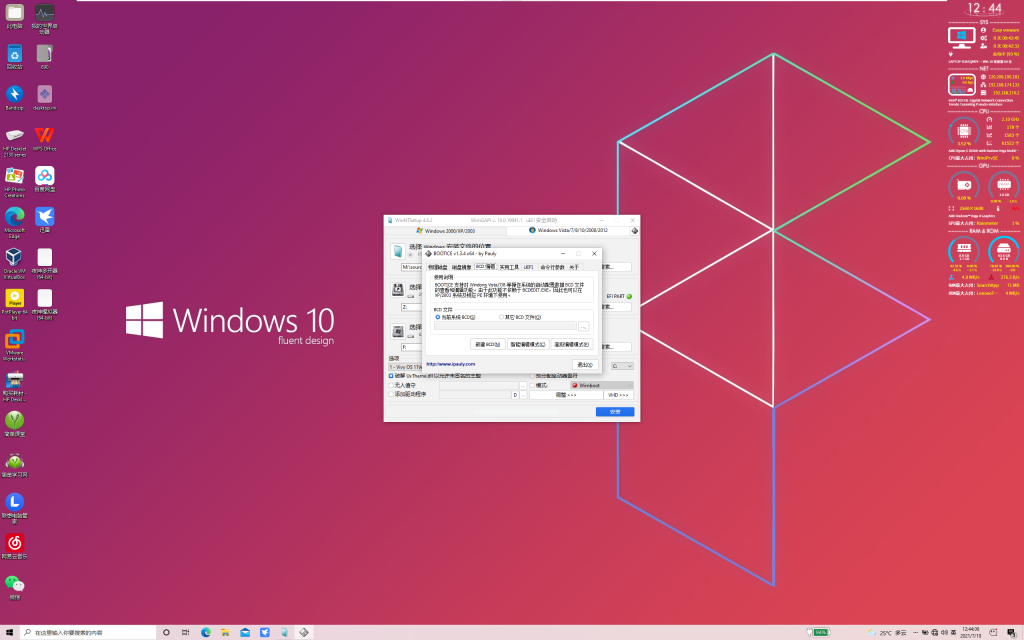Open Task View from the taskbar
Viewport: 1024px width, 640px height.
[x=185, y=632]
